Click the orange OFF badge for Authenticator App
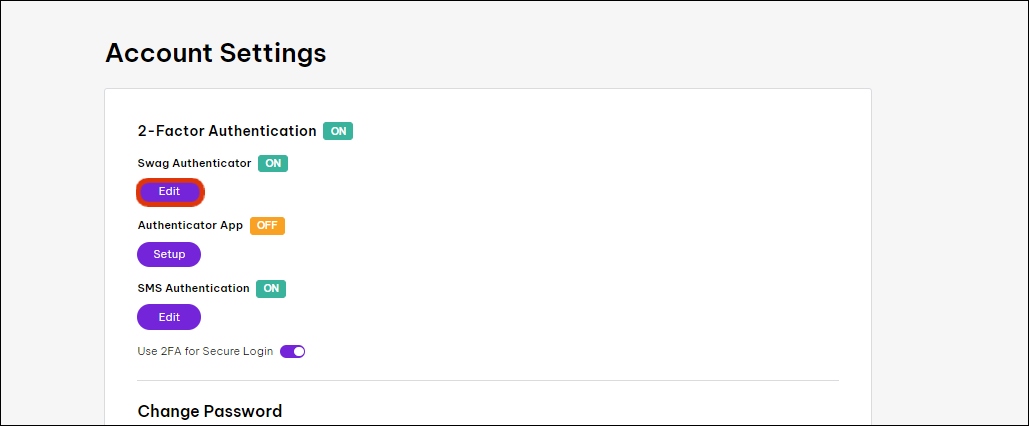 267,226
